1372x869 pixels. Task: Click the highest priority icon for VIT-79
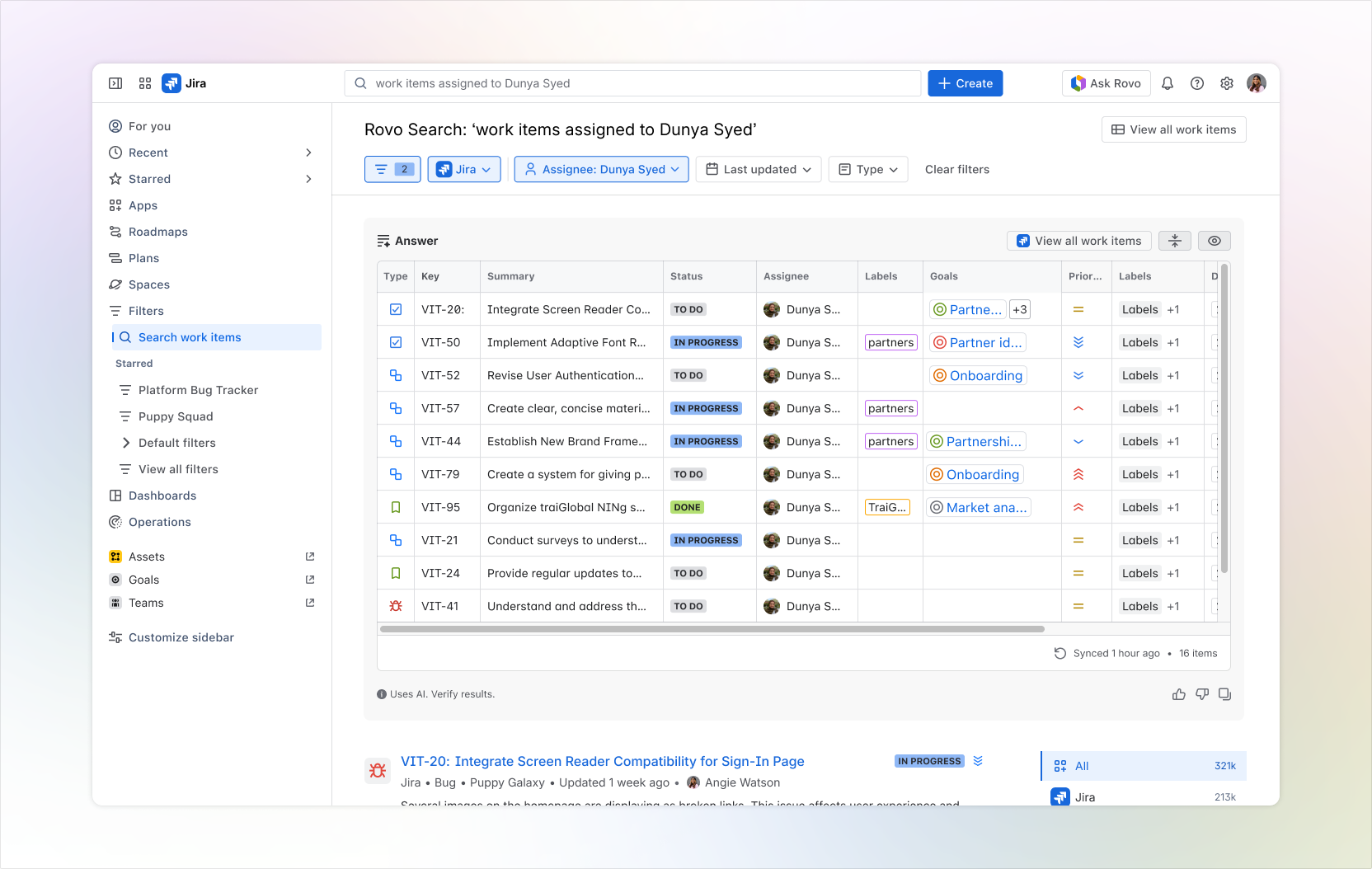1078,474
